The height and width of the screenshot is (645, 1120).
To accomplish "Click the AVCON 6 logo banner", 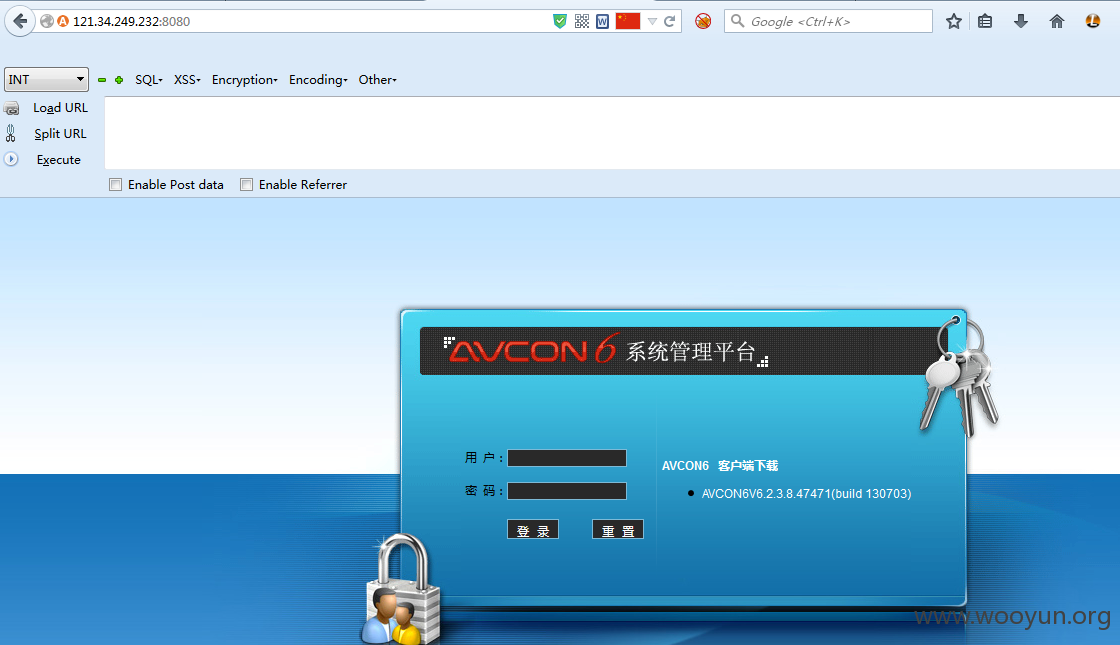I will [606, 350].
